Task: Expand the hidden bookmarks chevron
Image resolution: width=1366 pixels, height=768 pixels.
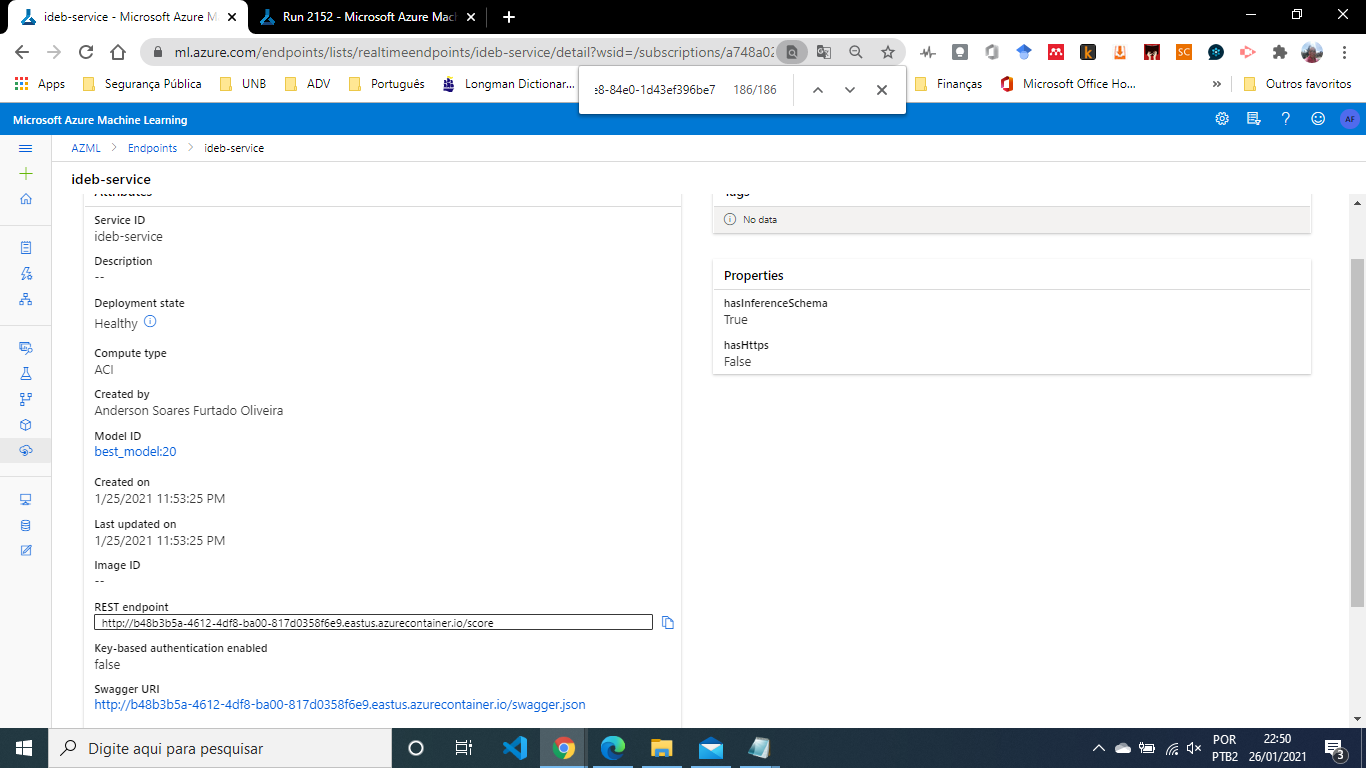Action: point(1216,84)
